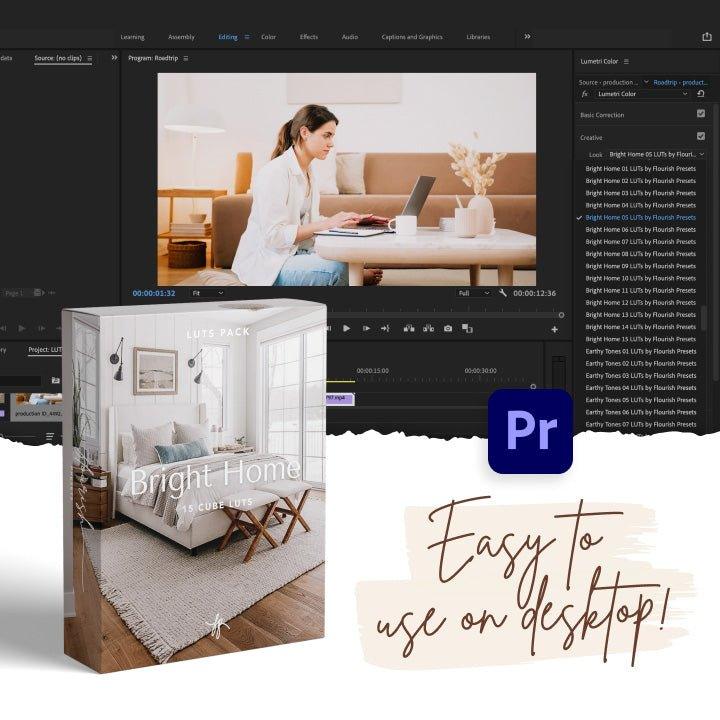Open the Lumetri Color panel menu icon
The width and height of the screenshot is (720, 720).
[x=626, y=62]
